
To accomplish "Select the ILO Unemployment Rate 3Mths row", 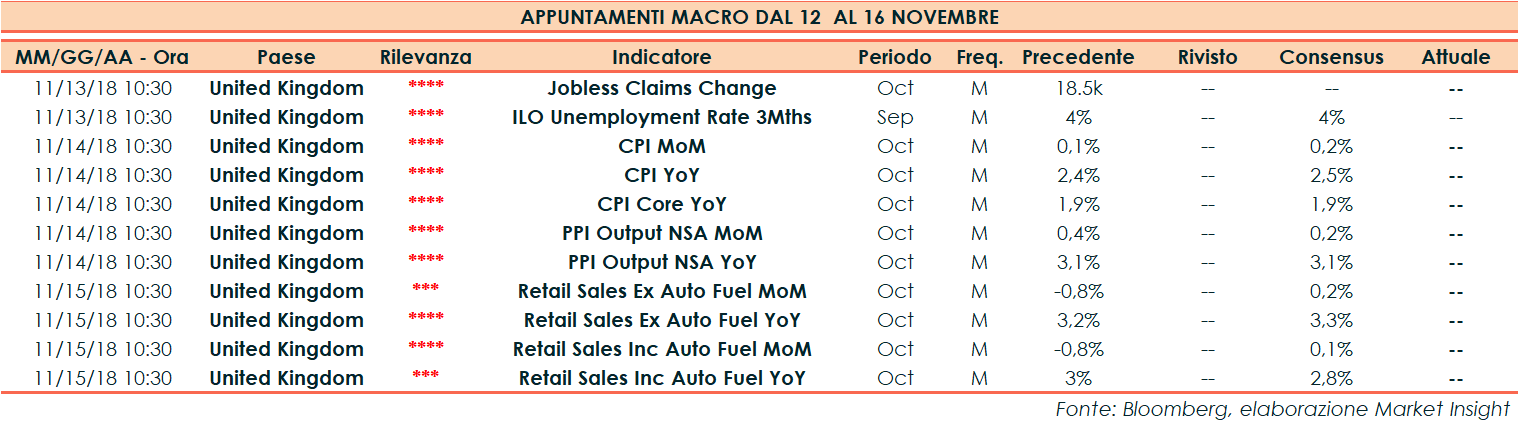I will pyautogui.click(x=662, y=117).
